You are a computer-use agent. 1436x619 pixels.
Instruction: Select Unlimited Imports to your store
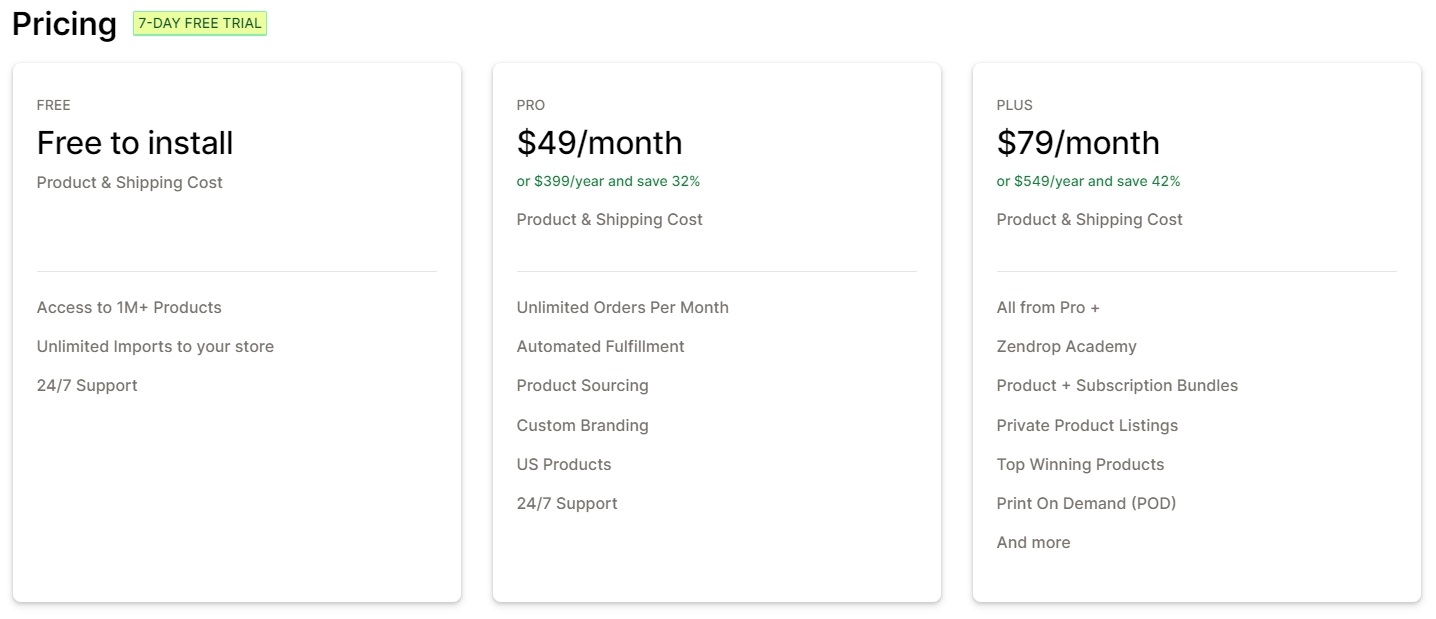pos(155,346)
